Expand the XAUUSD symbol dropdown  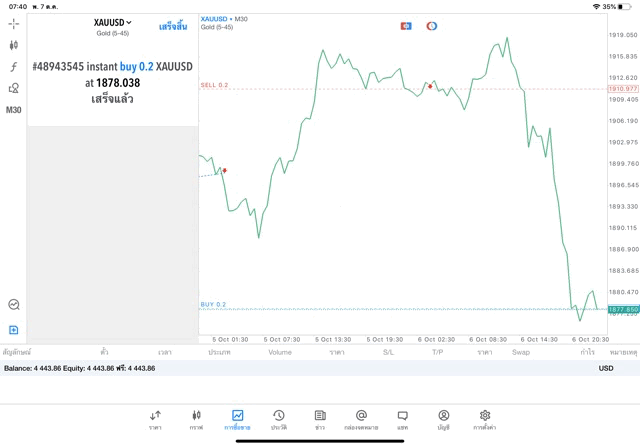(x=113, y=23)
